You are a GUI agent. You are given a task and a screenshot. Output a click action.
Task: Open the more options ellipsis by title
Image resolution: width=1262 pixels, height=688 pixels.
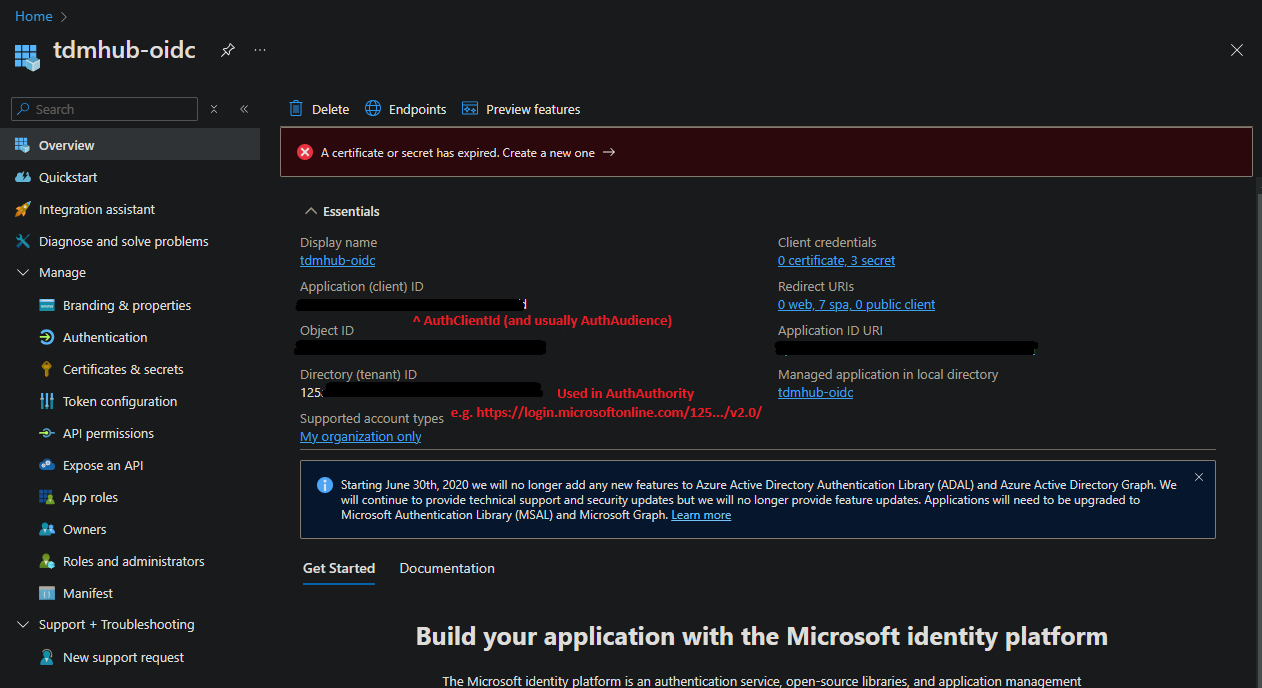point(260,50)
